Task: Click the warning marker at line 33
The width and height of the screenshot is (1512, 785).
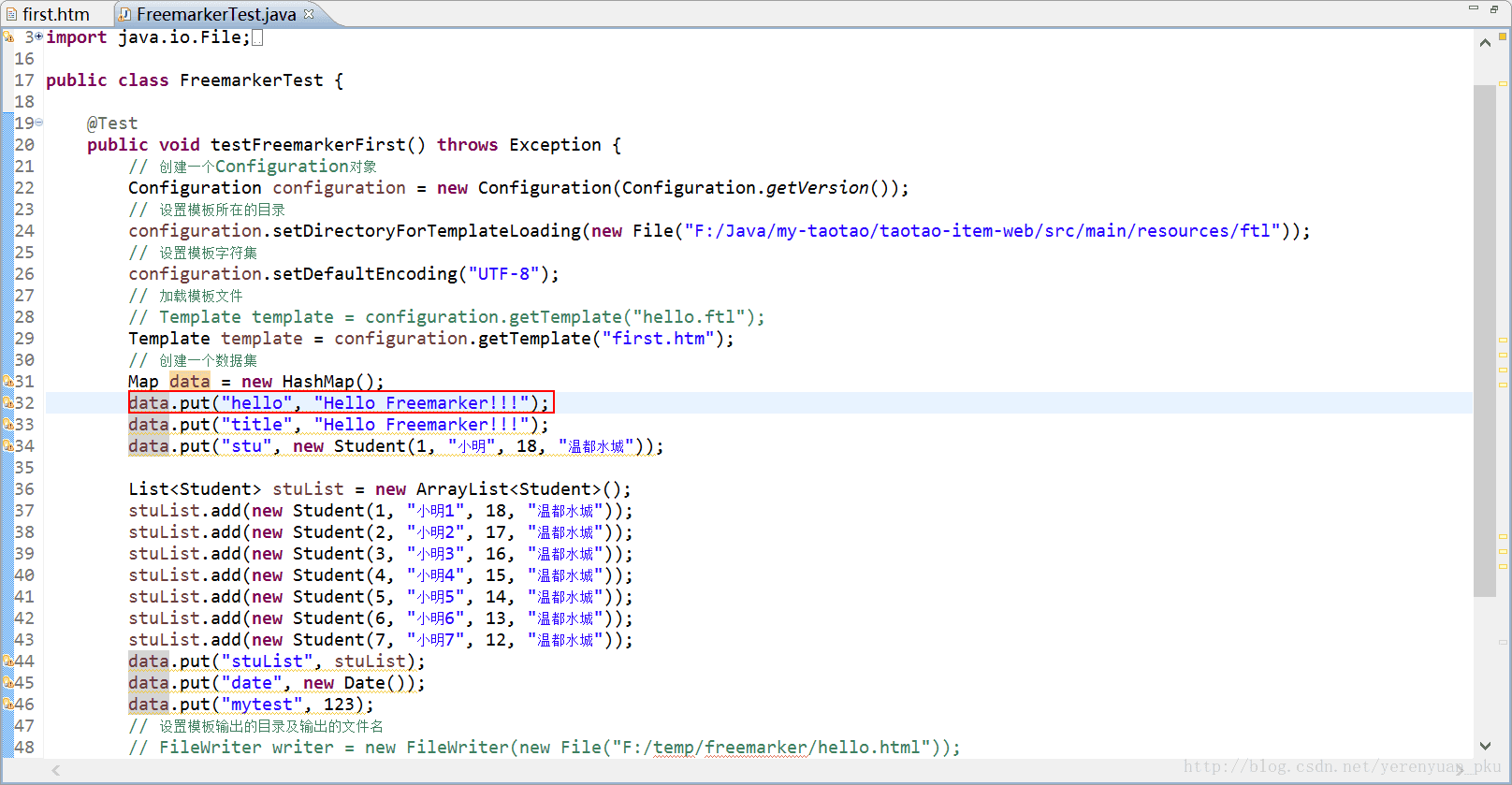Action: coord(7,425)
